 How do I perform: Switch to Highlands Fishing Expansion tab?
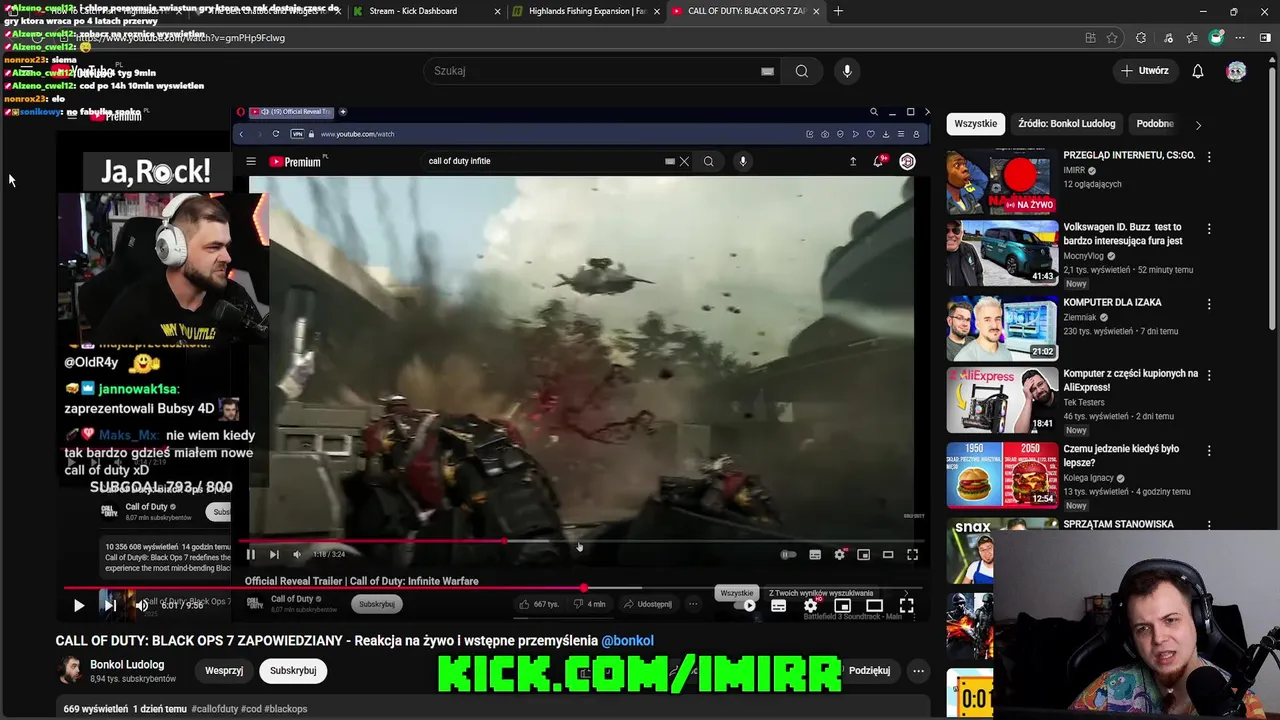coord(585,11)
